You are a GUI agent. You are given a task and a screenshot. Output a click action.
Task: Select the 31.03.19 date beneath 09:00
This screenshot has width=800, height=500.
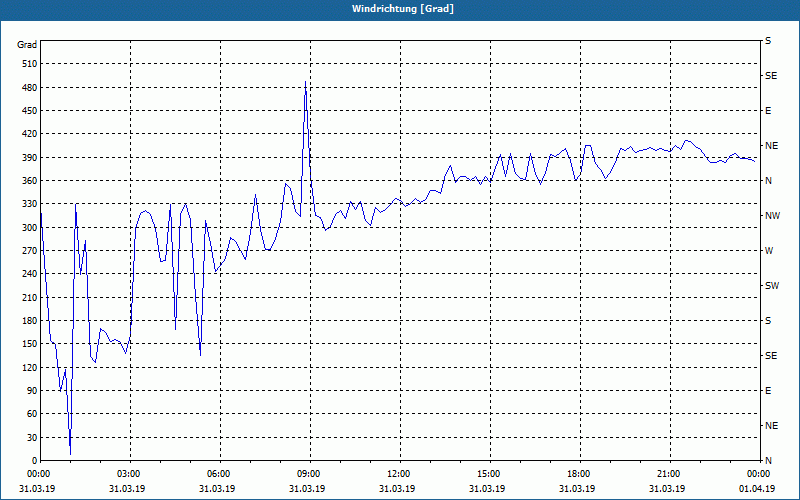(307, 489)
